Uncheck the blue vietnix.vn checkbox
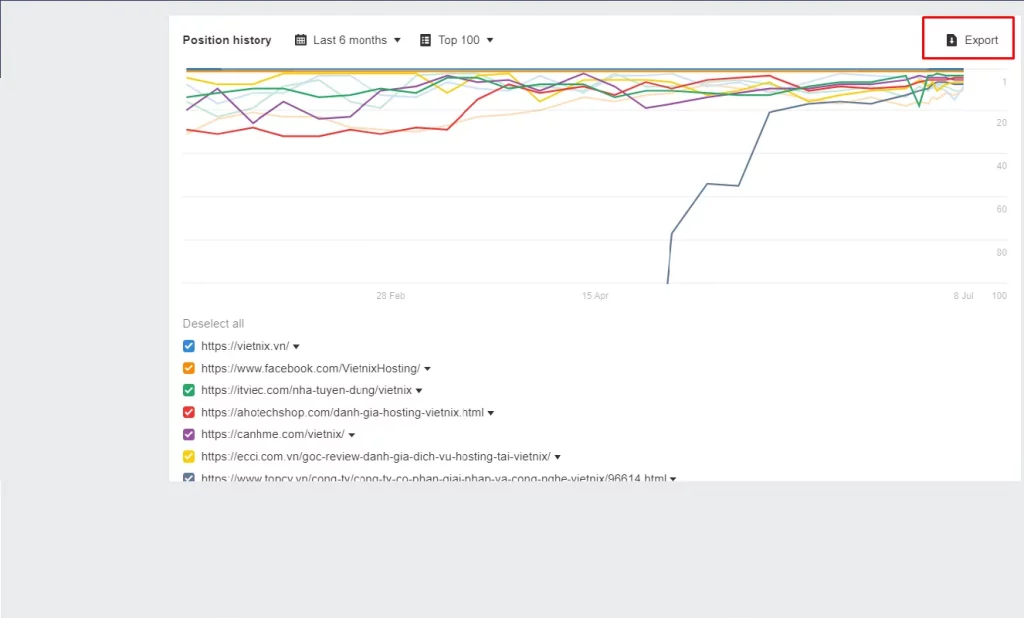The height and width of the screenshot is (618, 1024). point(189,346)
